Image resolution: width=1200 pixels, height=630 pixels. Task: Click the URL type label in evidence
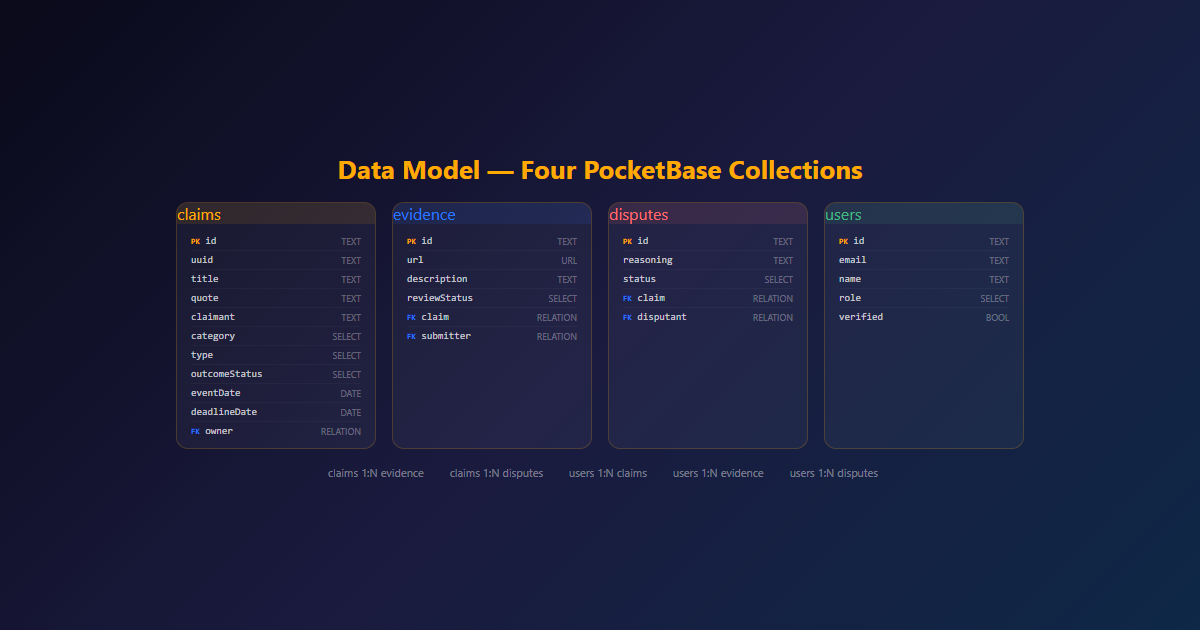pyautogui.click(x=569, y=261)
